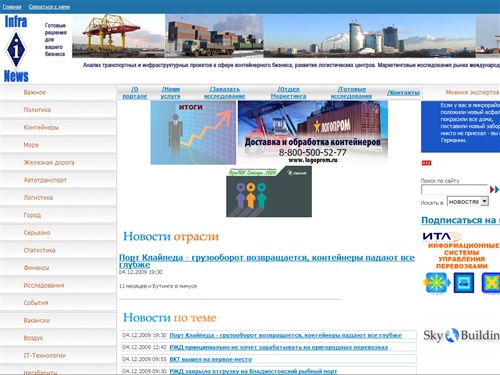Click 'Информационные системы управления перевозками' banner text
The image size is (500, 375).
click(464, 256)
